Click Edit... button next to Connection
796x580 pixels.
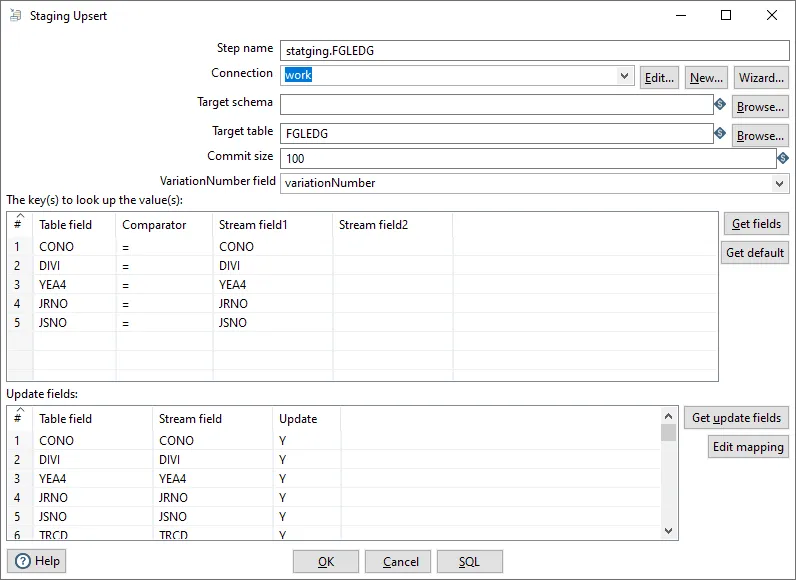click(659, 77)
